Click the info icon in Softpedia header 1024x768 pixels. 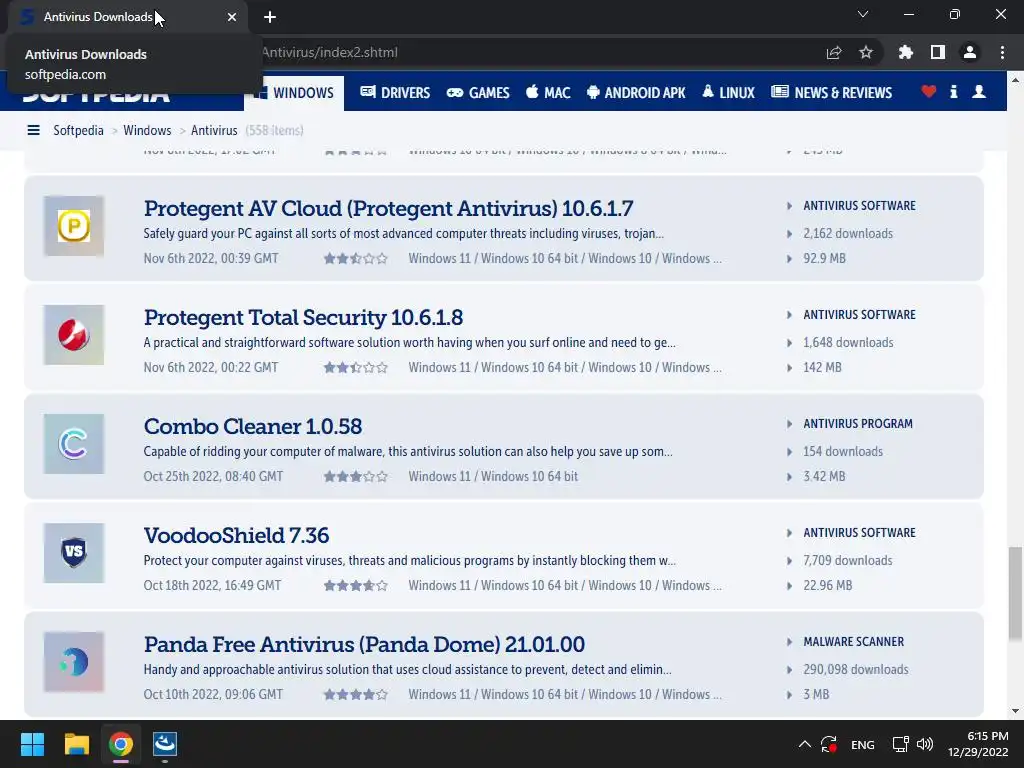point(953,92)
